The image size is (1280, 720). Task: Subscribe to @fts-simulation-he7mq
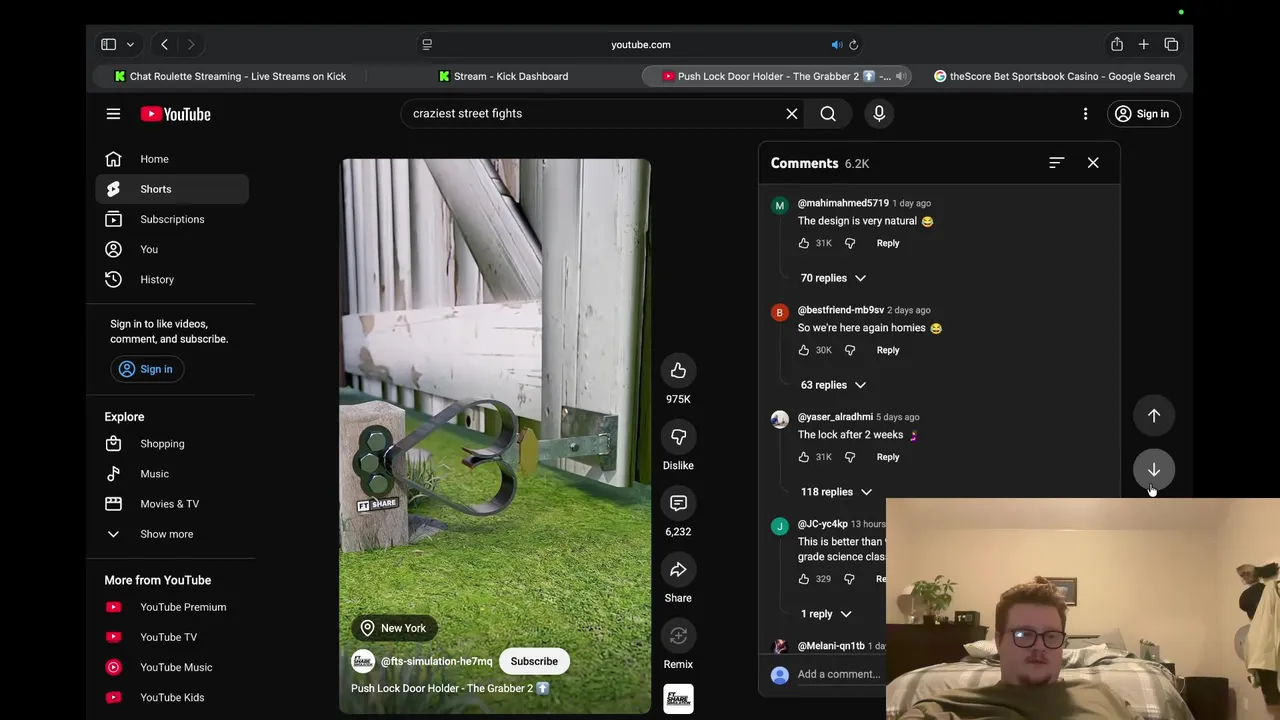(x=534, y=661)
